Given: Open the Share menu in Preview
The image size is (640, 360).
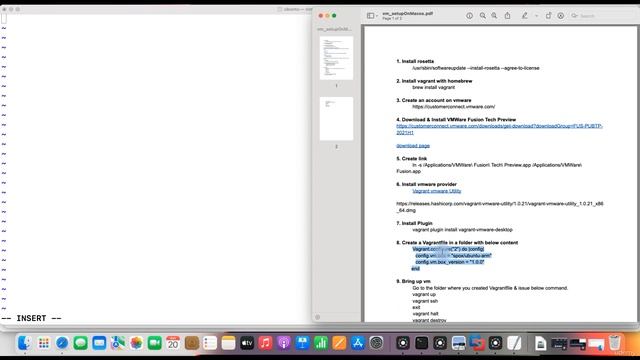Looking at the screenshot, I should (x=507, y=16).
